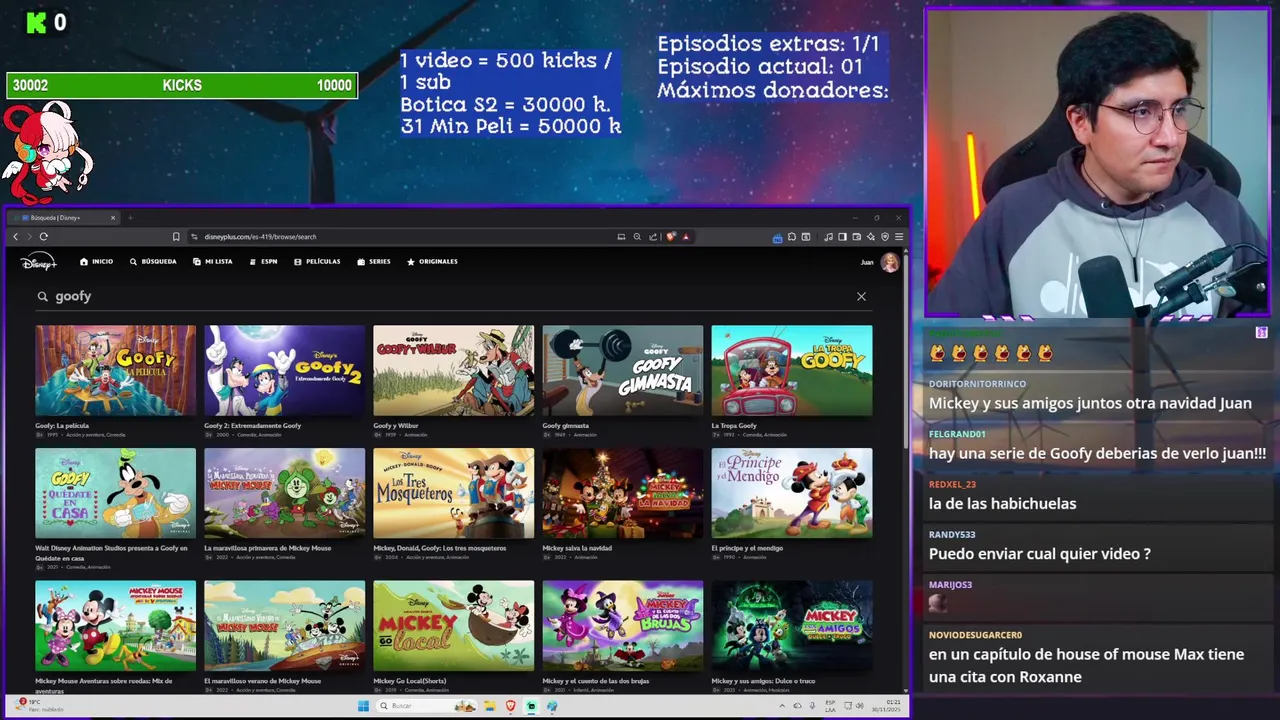Open MI LISTA in Disney+ navigation
This screenshot has width=1280, height=720.
[212, 262]
